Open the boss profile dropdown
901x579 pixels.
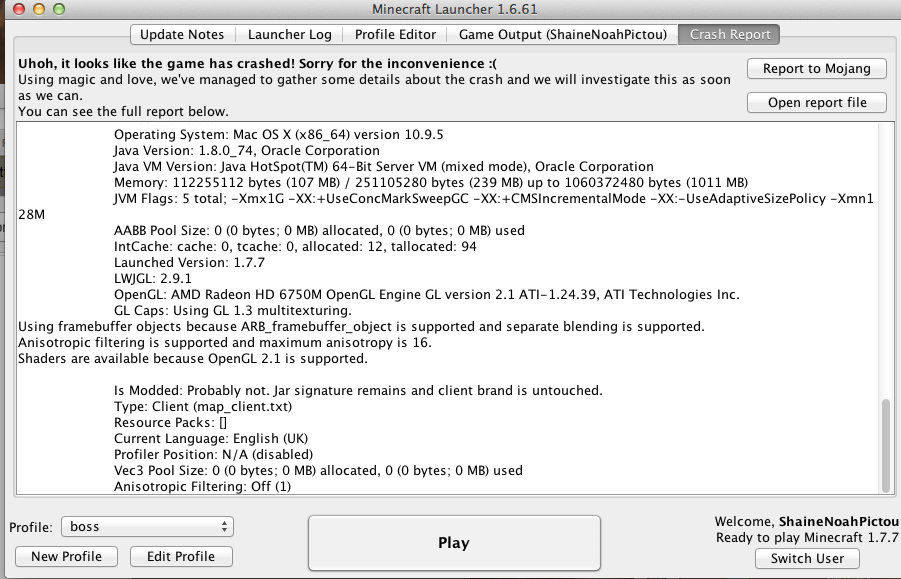click(147, 527)
